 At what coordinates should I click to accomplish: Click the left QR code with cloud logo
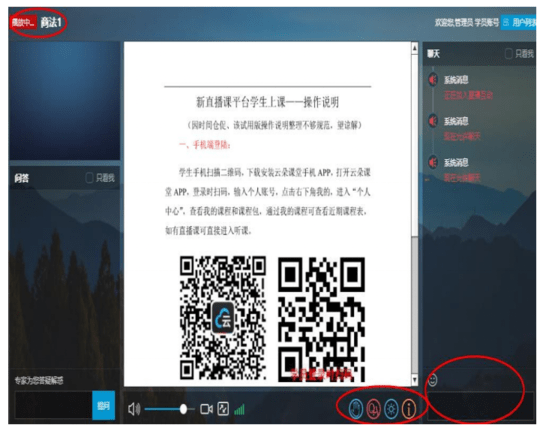coord(223,318)
